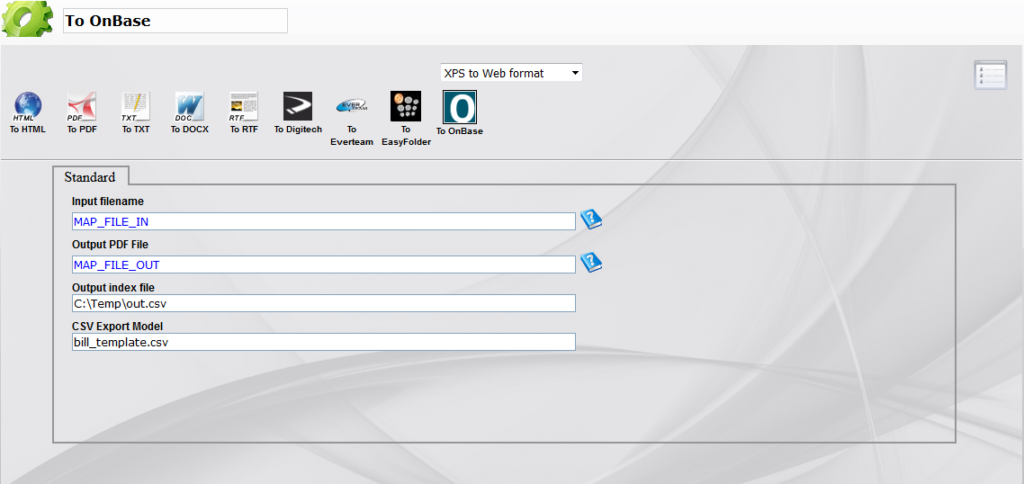The width and height of the screenshot is (1024, 484).
Task: Open the 'XPS to Web format' dropdown
Action: [x=511, y=73]
